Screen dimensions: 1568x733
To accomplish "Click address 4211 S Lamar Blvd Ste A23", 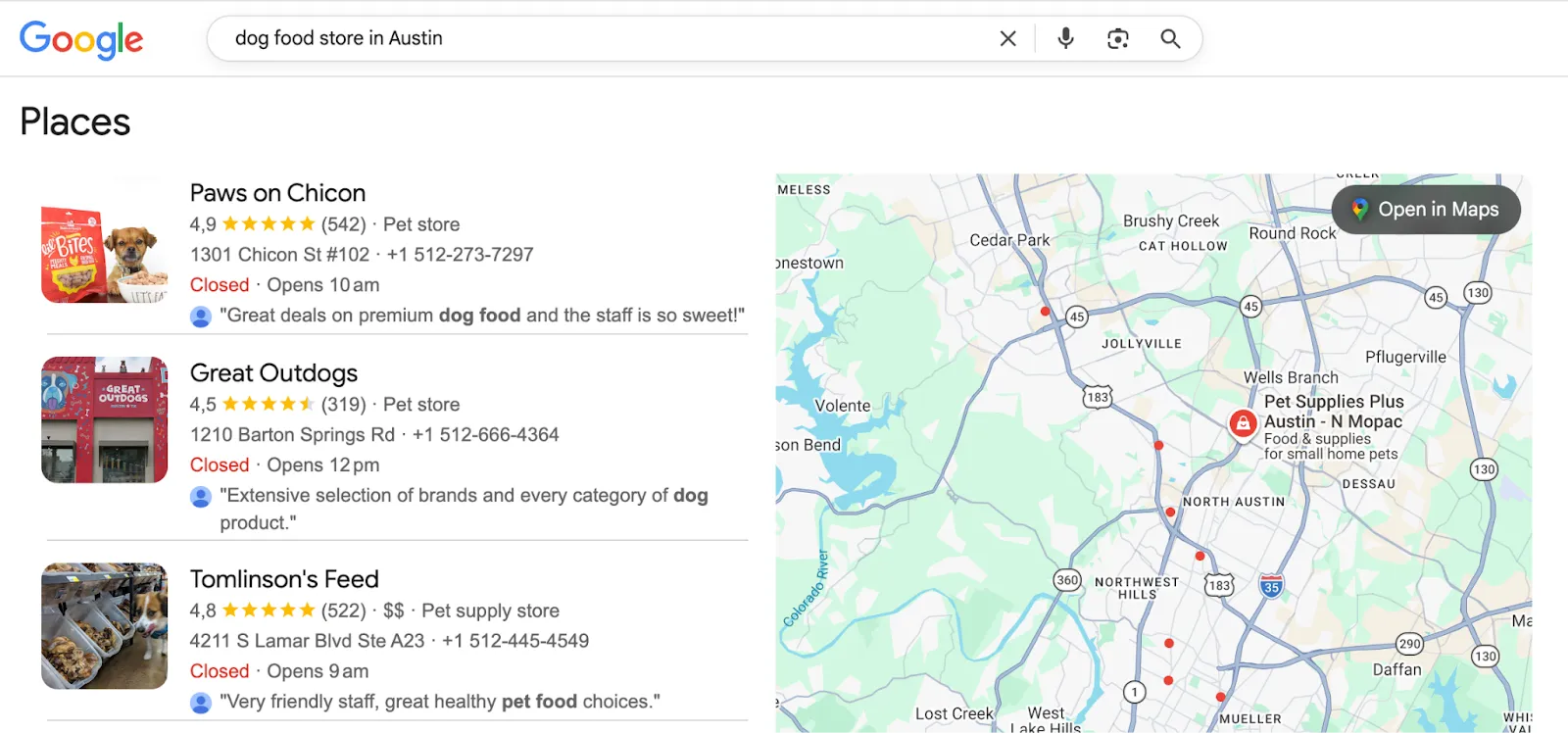I will 307,641.
